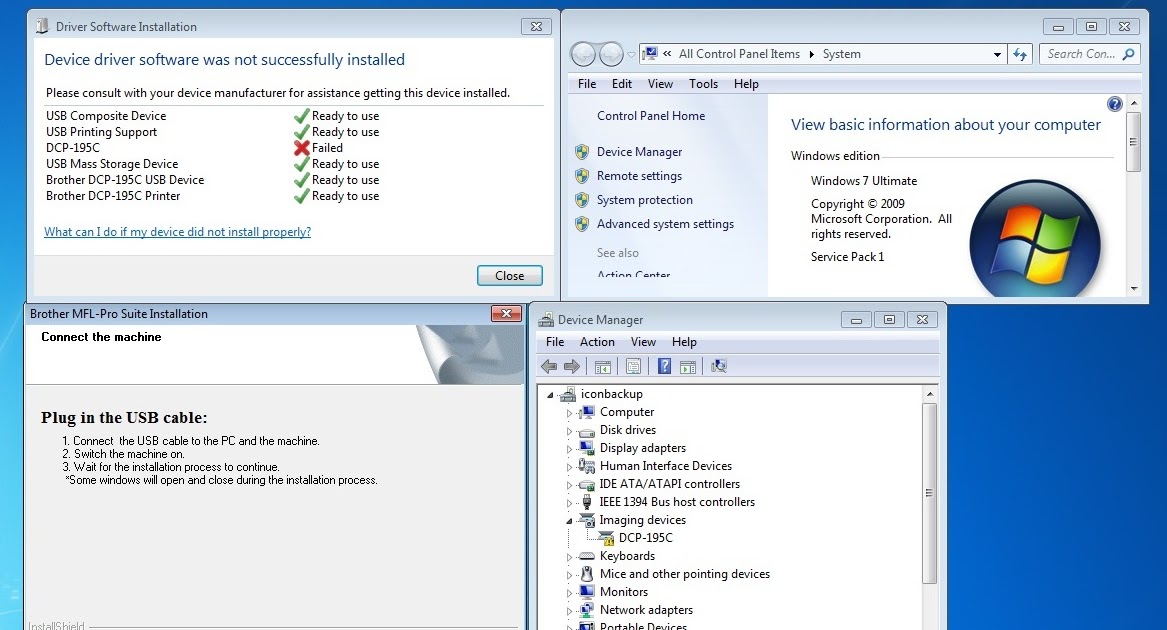Click the Device Manager toolbar forward arrow

click(x=572, y=366)
